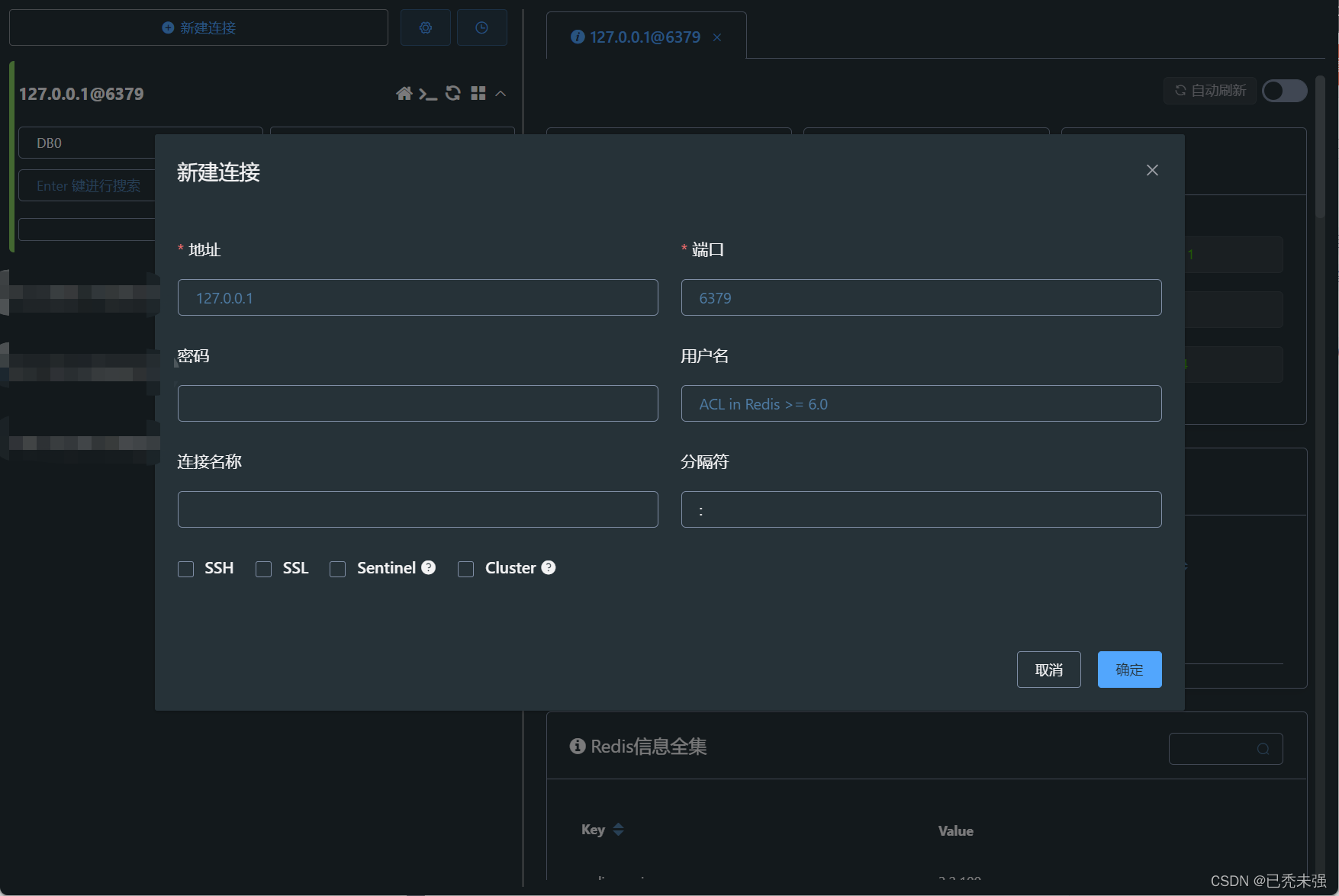Click the New Connection (新建连接) button
The width and height of the screenshot is (1339, 896).
click(x=198, y=27)
